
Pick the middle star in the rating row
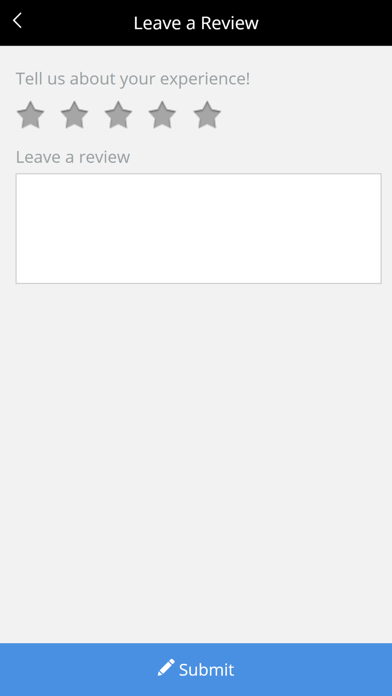[x=118, y=115]
